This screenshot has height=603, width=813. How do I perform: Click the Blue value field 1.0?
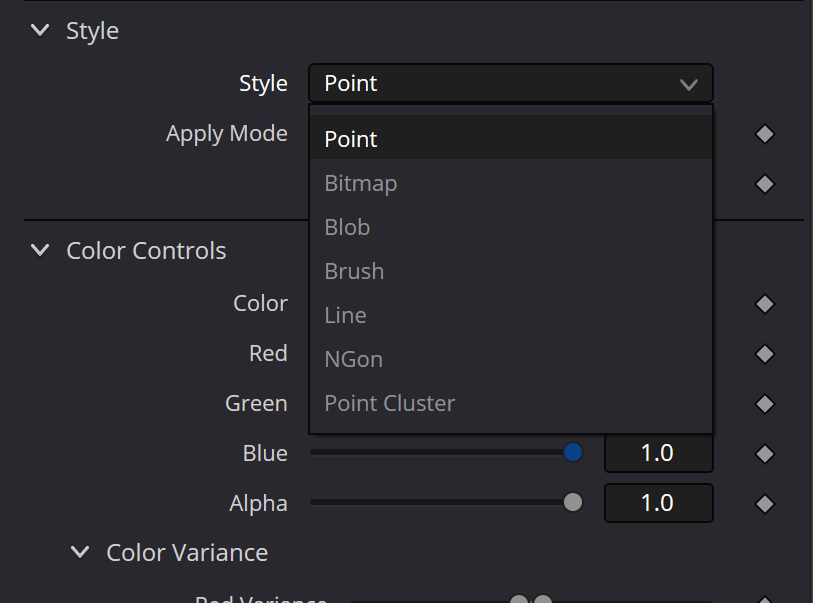(x=658, y=453)
